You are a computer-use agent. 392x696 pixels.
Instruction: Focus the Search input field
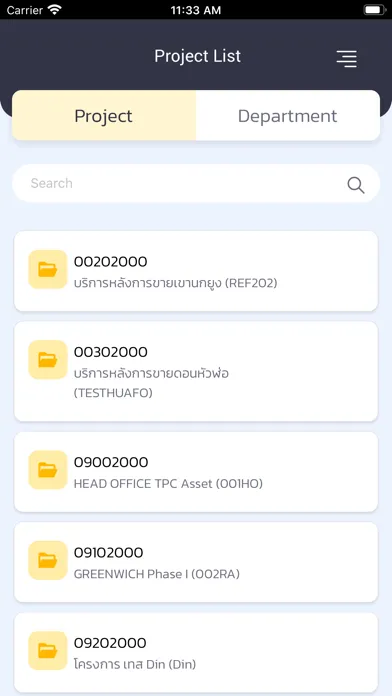pyautogui.click(x=196, y=183)
